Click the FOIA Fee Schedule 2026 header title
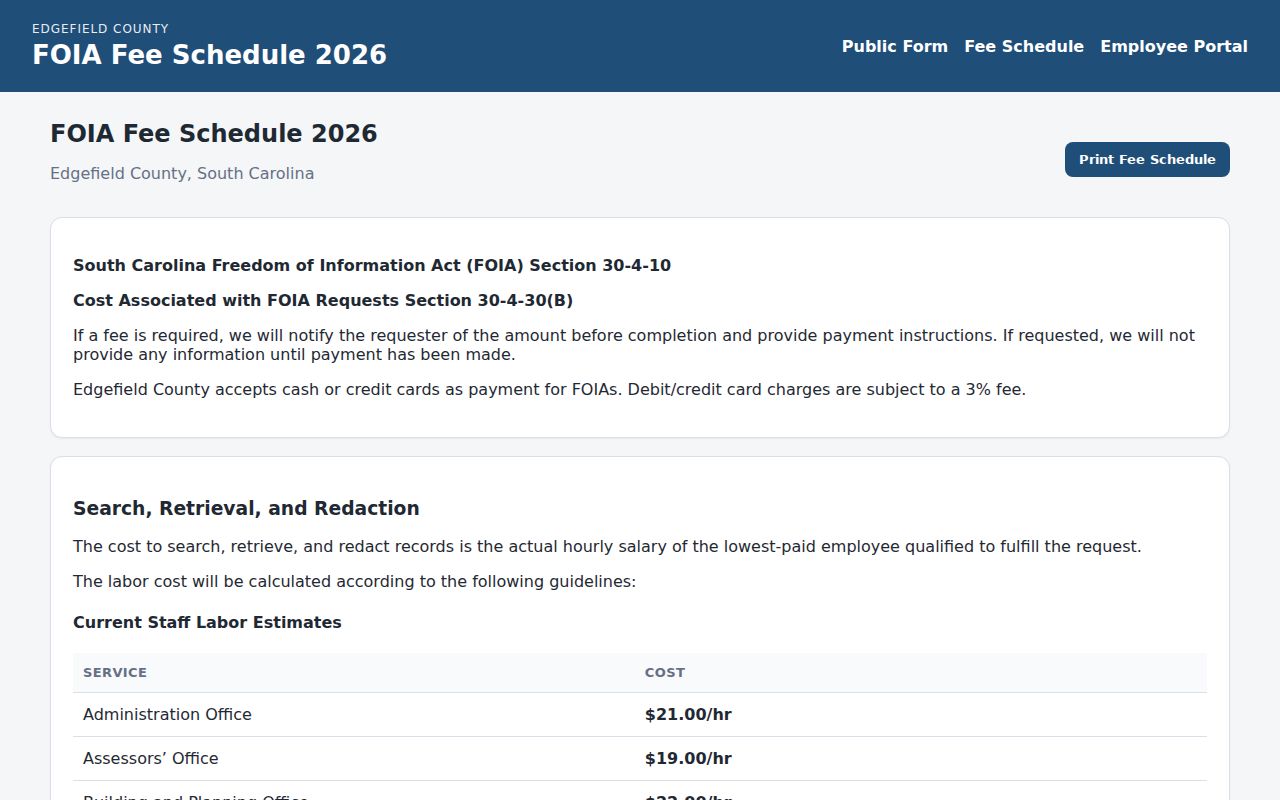 (x=209, y=55)
